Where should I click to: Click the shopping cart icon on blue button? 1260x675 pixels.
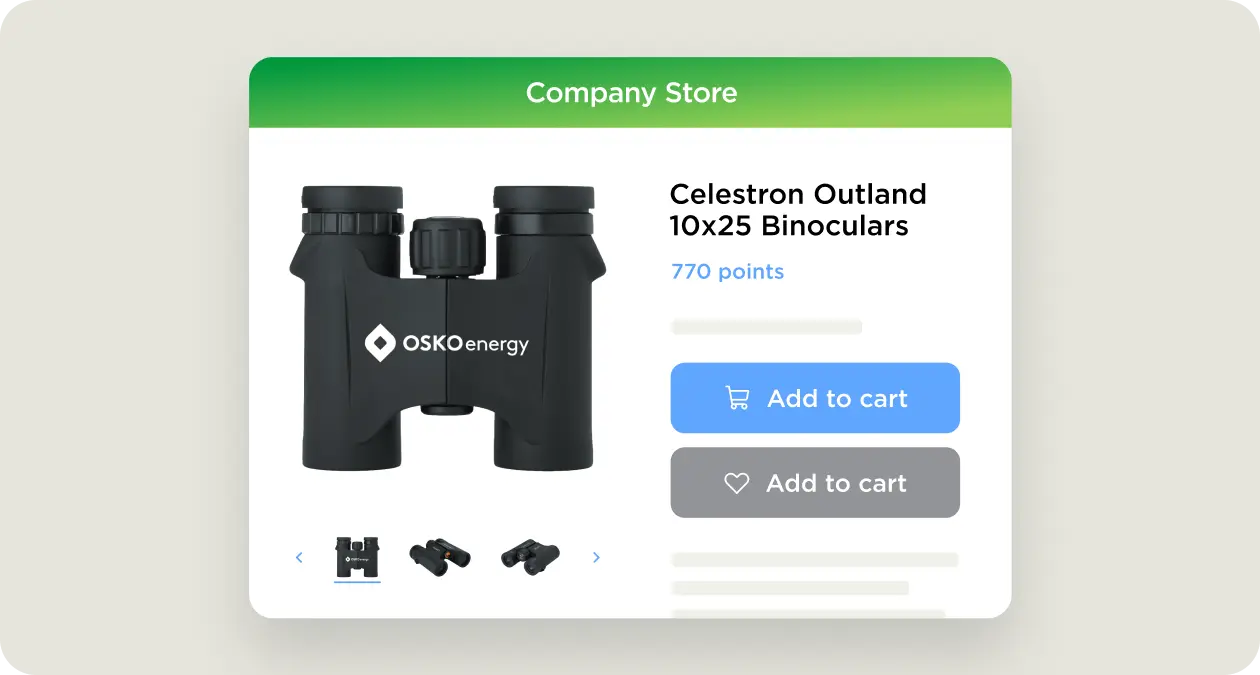[737, 398]
